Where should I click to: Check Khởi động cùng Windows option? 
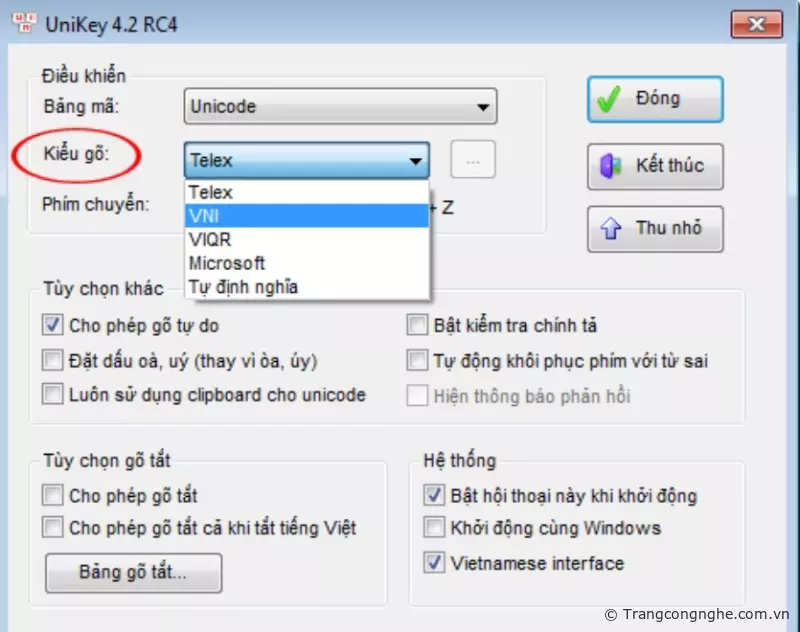pyautogui.click(x=434, y=527)
